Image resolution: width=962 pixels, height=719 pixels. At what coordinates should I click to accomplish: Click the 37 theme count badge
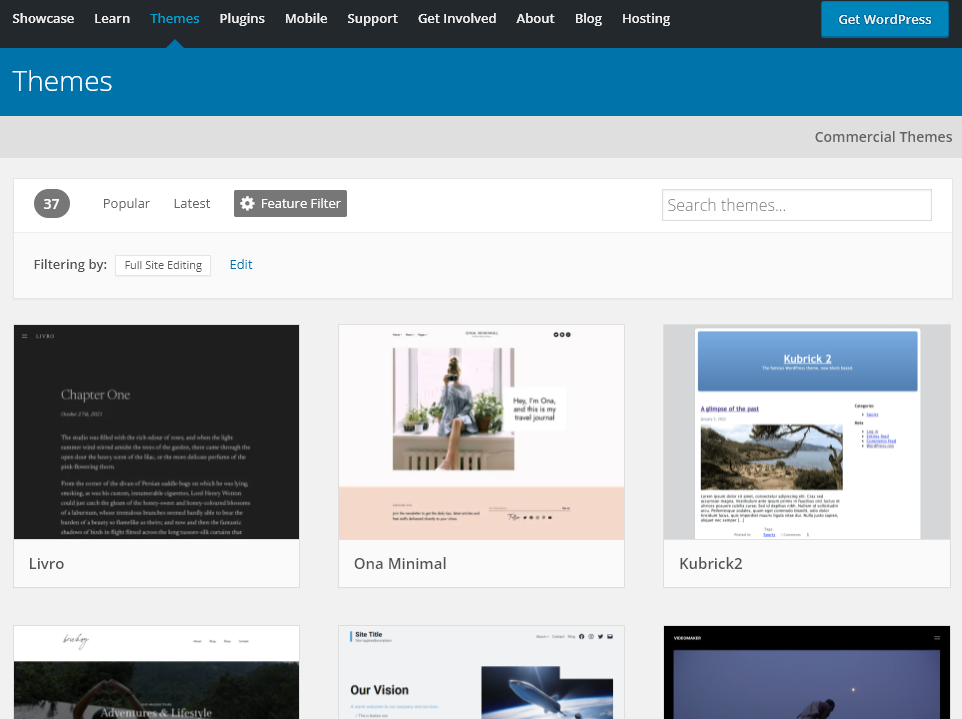[52, 204]
